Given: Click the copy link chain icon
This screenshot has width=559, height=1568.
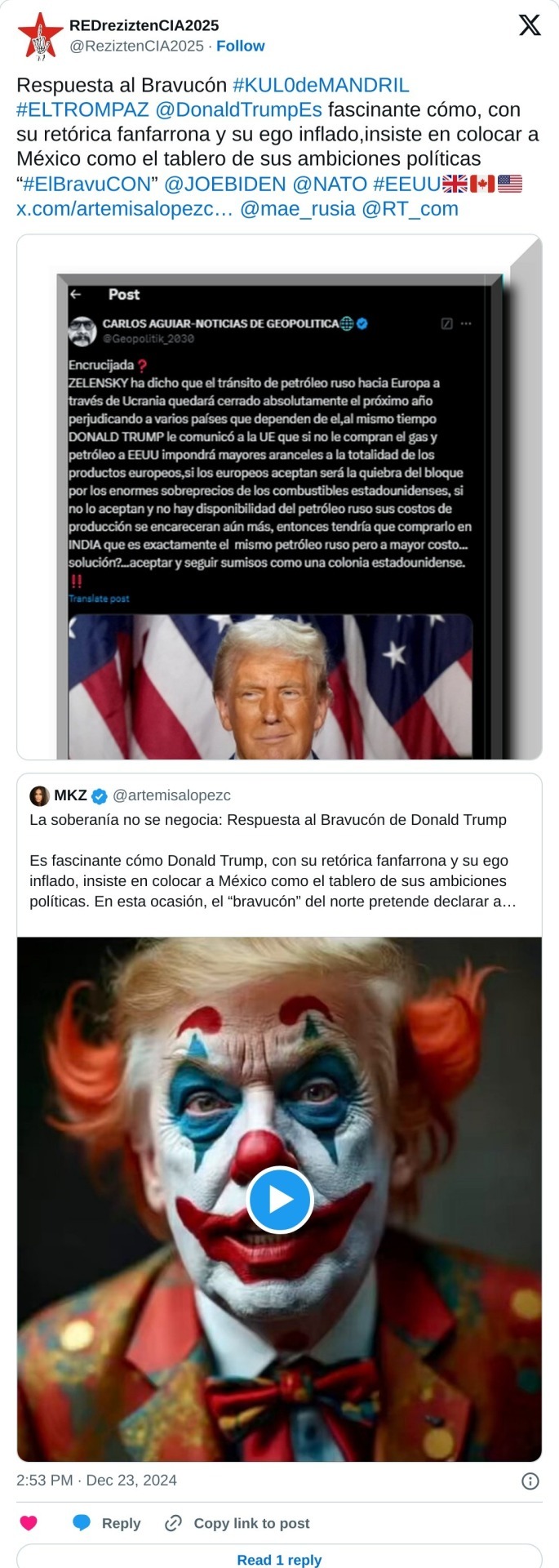Looking at the screenshot, I should [x=173, y=1523].
